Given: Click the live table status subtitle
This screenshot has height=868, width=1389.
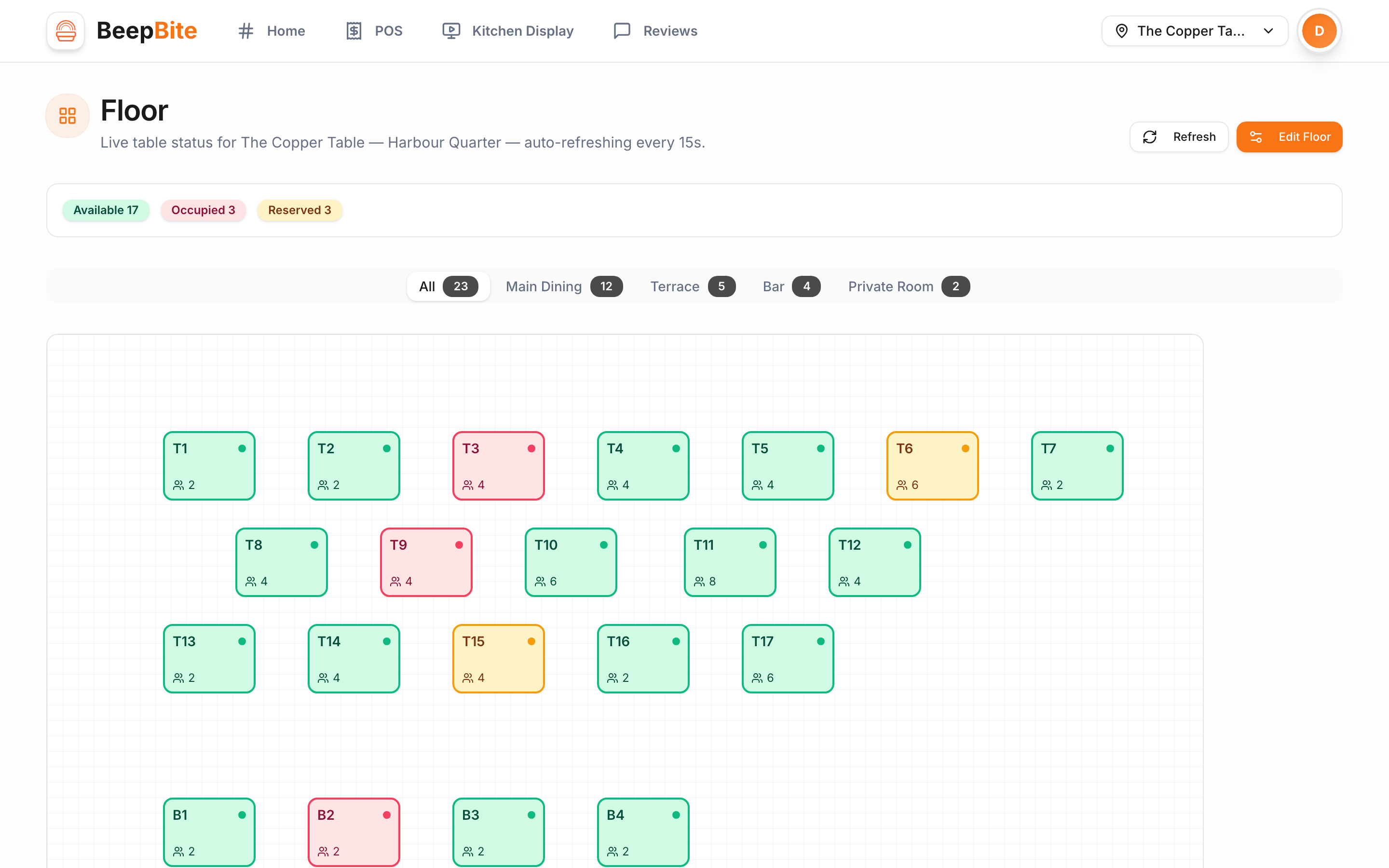Looking at the screenshot, I should click(402, 142).
